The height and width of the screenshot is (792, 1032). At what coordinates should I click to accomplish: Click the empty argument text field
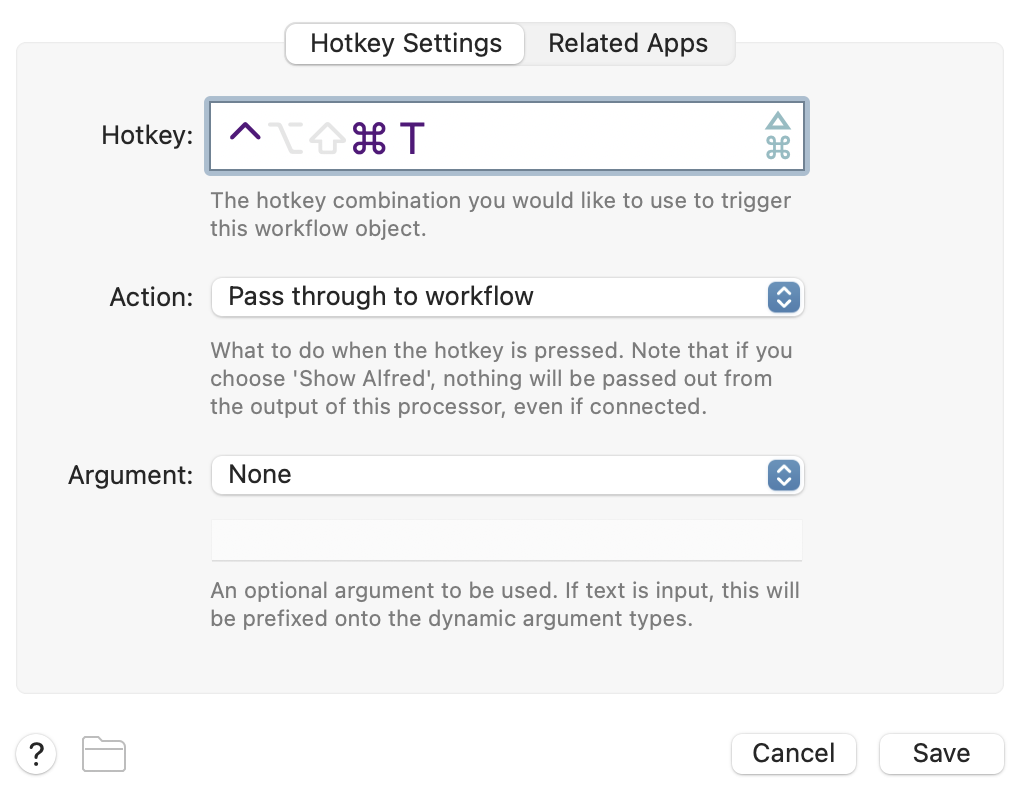coord(506,540)
